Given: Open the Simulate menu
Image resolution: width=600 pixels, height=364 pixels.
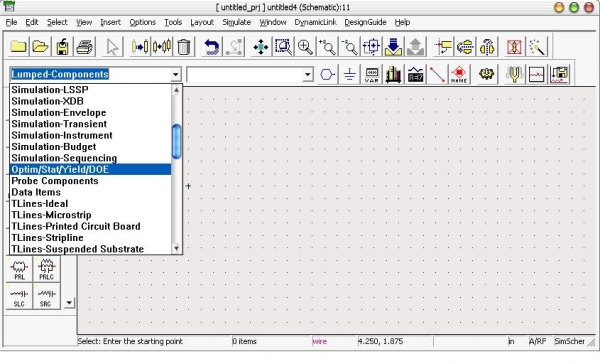Looking at the screenshot, I should tap(236, 22).
